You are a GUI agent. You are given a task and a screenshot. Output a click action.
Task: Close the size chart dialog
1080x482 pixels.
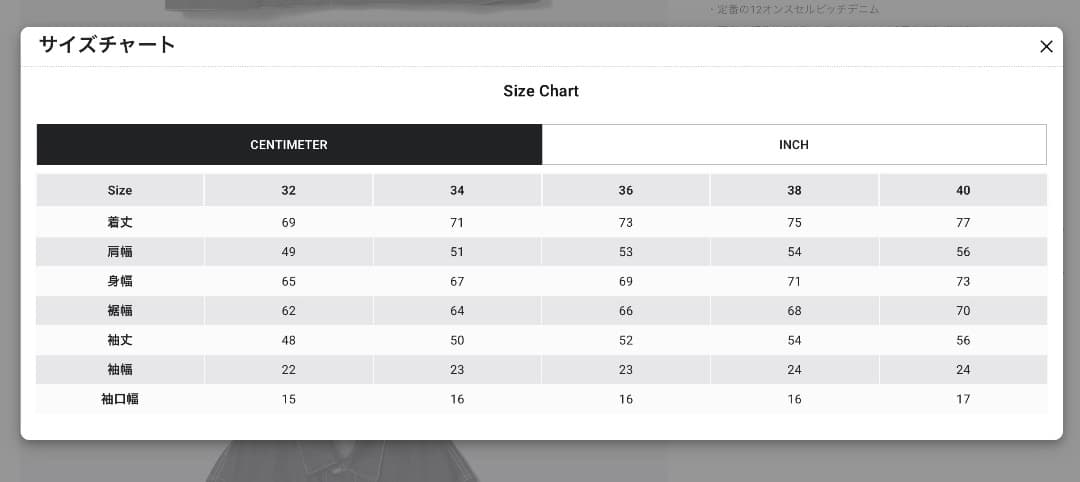1046,46
